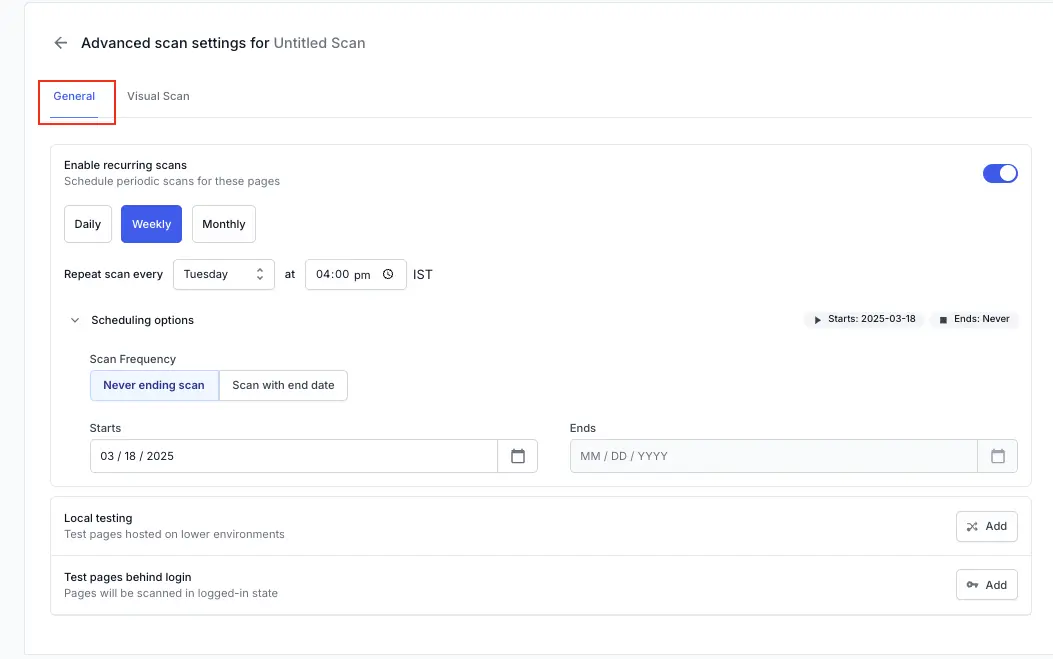The height and width of the screenshot is (659, 1053).
Task: Click the clock icon in time field
Action: point(388,274)
